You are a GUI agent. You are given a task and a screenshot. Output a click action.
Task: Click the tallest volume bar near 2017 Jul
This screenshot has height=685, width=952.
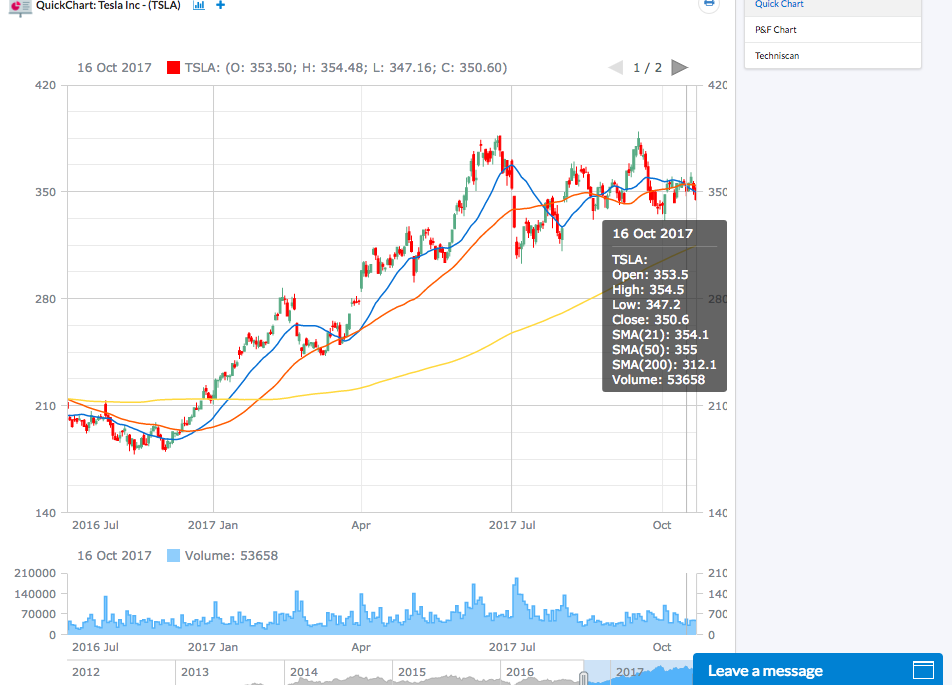click(x=518, y=600)
